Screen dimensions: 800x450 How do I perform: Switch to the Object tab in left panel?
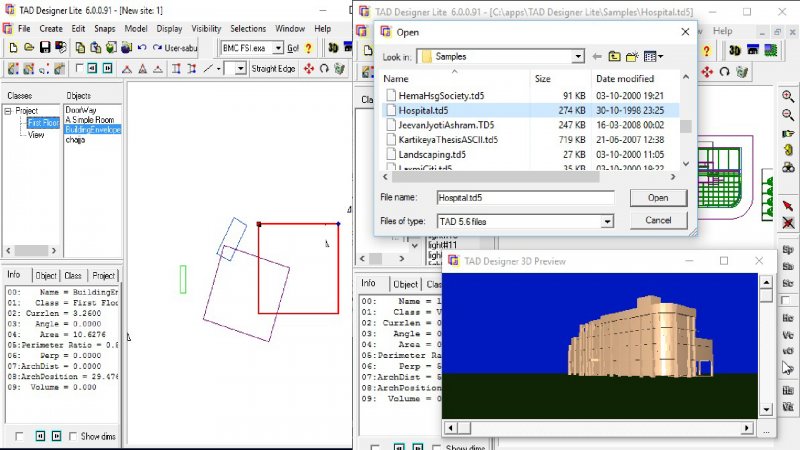(46, 275)
